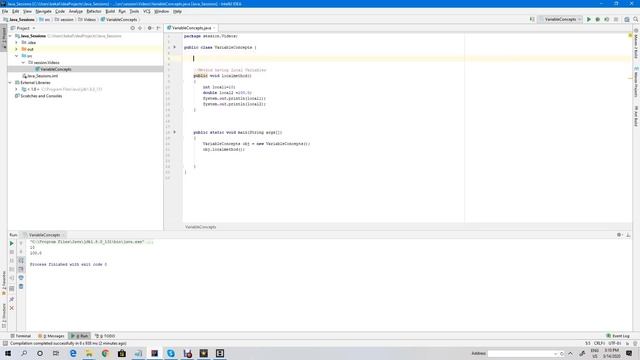Run VariableConcepts with the toolbar play icon
The image size is (640, 360).
click(x=589, y=19)
